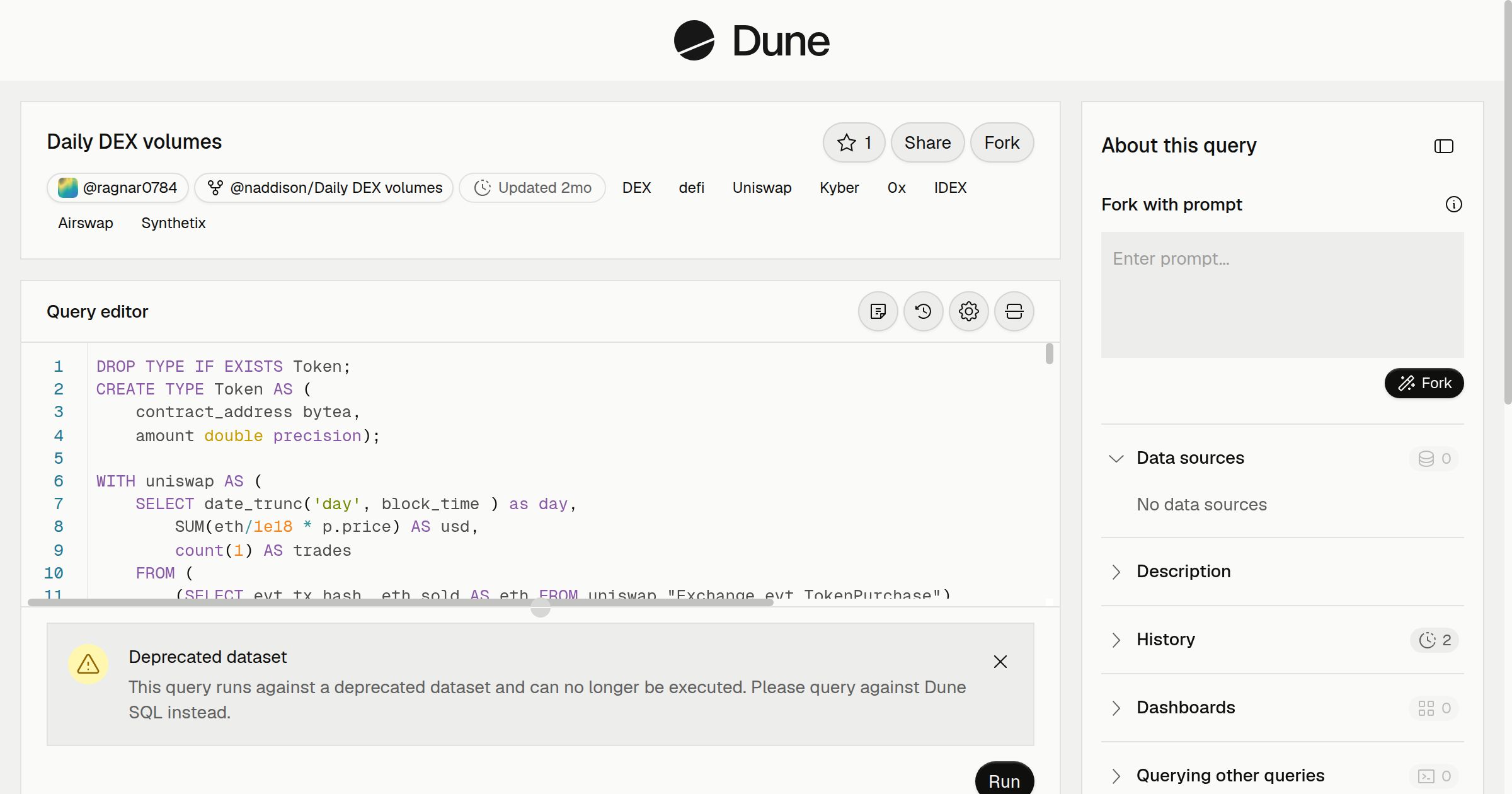
Task: Show Fork with prompt info icon
Action: pos(1453,204)
